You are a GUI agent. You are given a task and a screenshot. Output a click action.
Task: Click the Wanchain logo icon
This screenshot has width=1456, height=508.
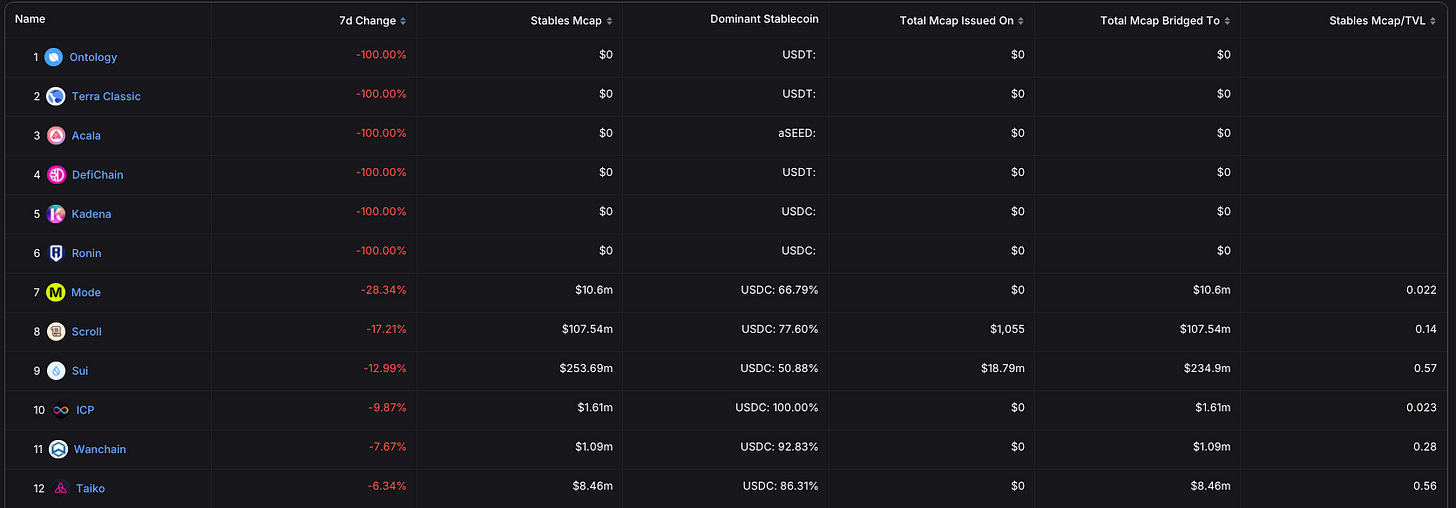coord(58,449)
